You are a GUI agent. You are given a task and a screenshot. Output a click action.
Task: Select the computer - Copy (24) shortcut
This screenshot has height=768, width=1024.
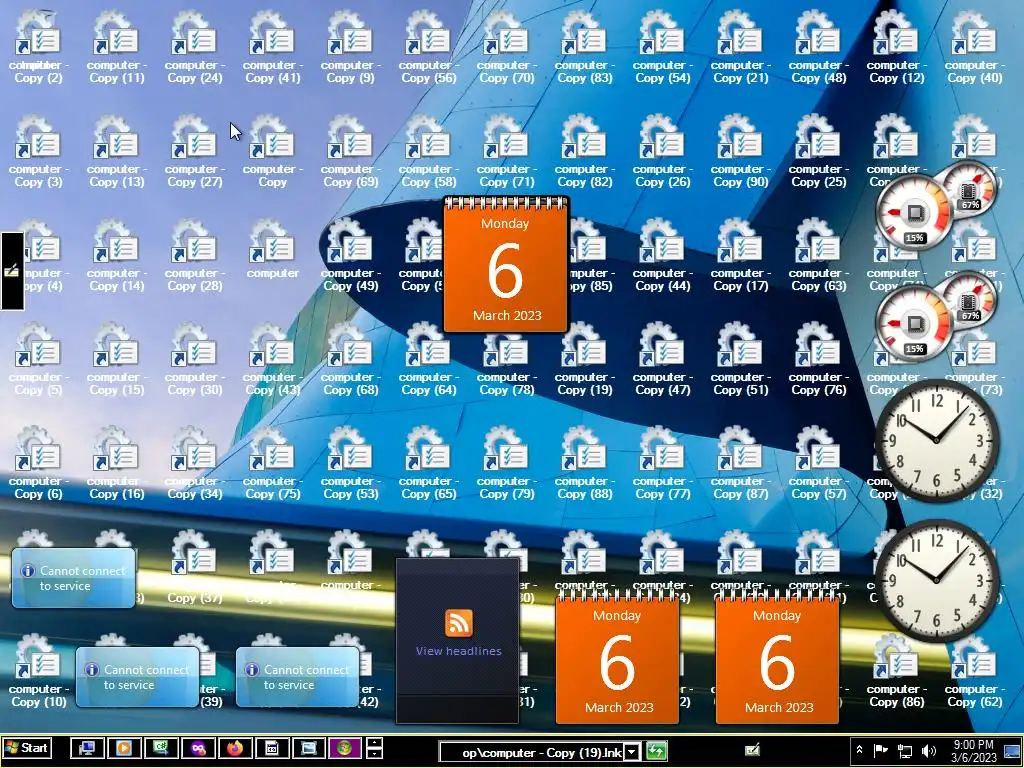pos(195,47)
